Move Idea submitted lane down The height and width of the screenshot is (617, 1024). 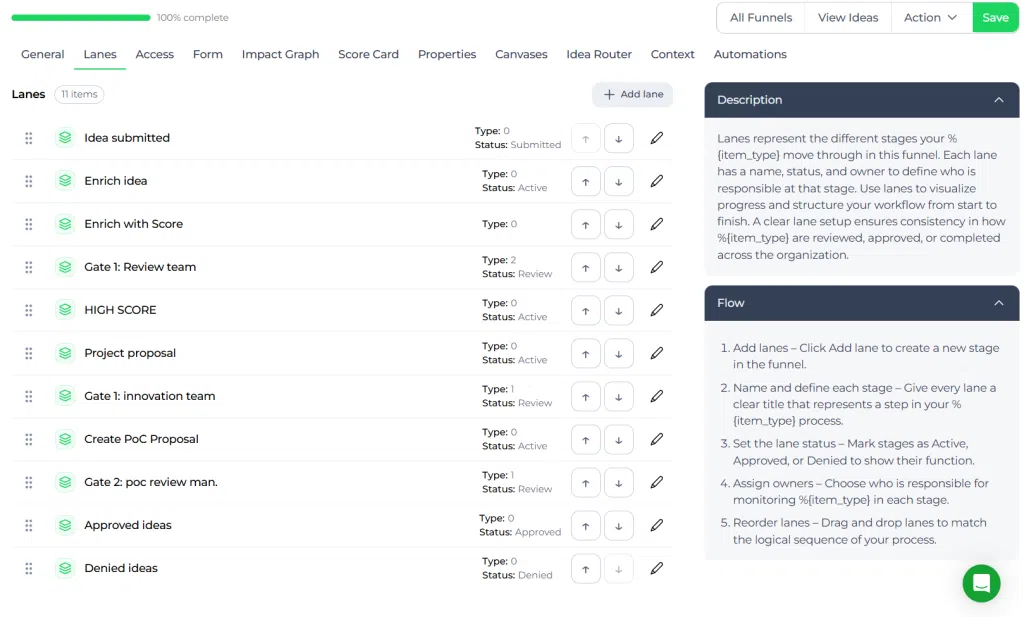coord(618,139)
